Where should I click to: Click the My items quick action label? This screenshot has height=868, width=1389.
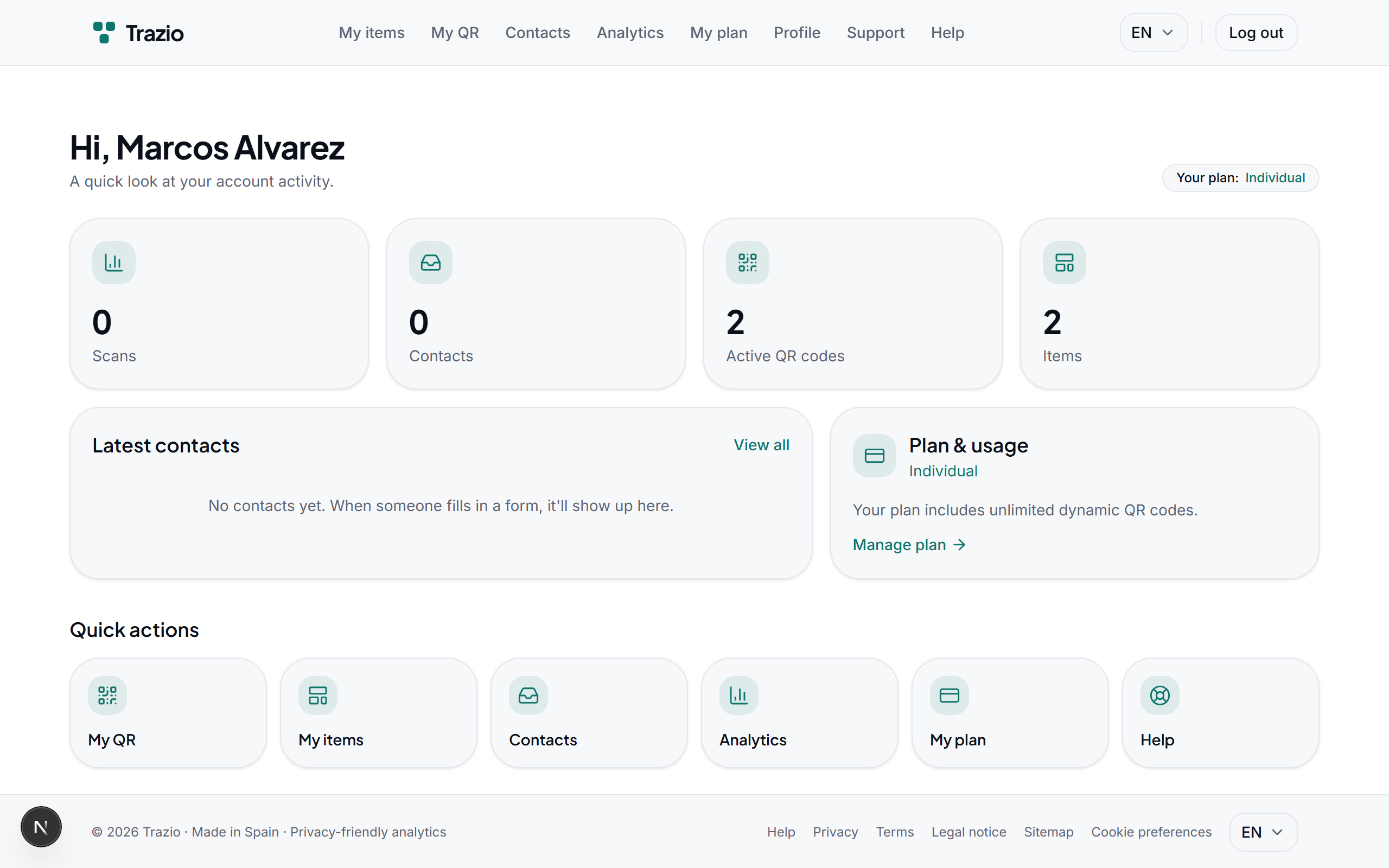(x=331, y=740)
